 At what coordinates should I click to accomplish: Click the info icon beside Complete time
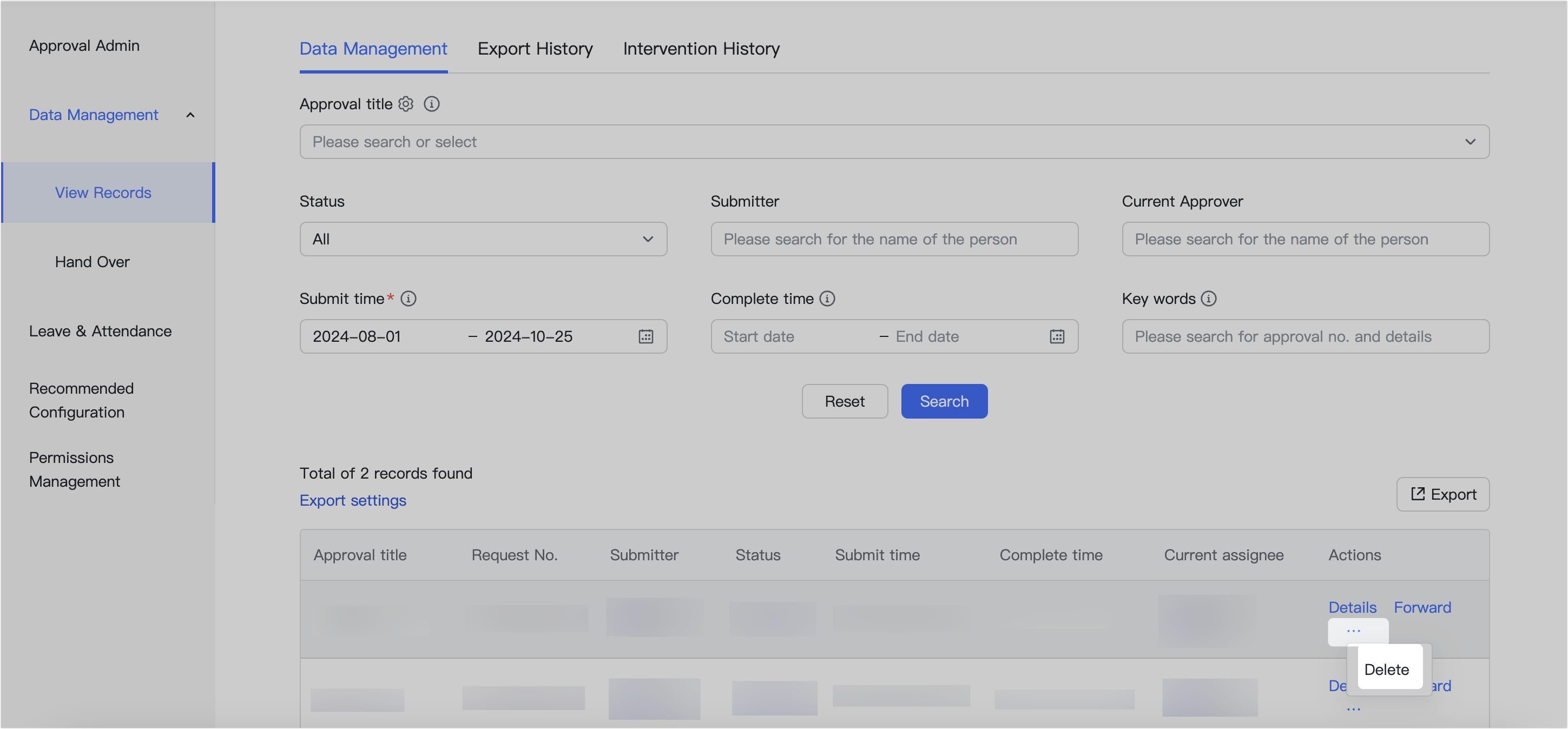point(827,298)
